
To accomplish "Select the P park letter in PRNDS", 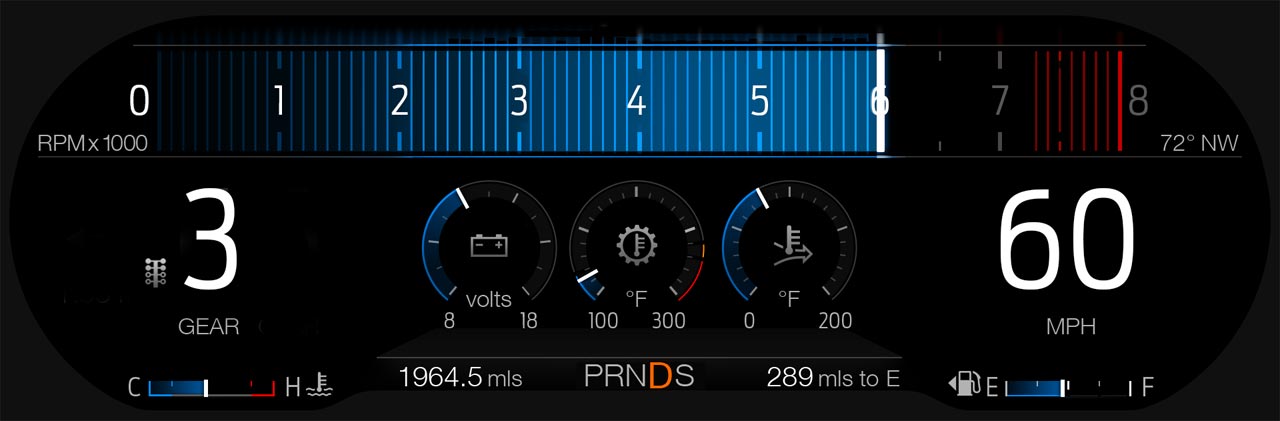I will (594, 377).
